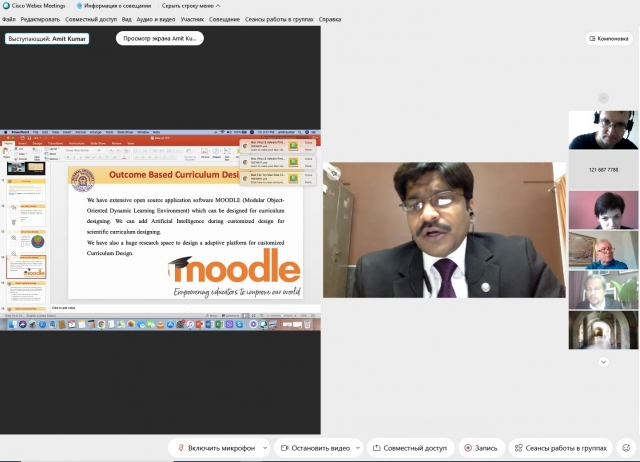Open the Файл menu
Image resolution: width=640 pixels, height=462 pixels.
9,19
